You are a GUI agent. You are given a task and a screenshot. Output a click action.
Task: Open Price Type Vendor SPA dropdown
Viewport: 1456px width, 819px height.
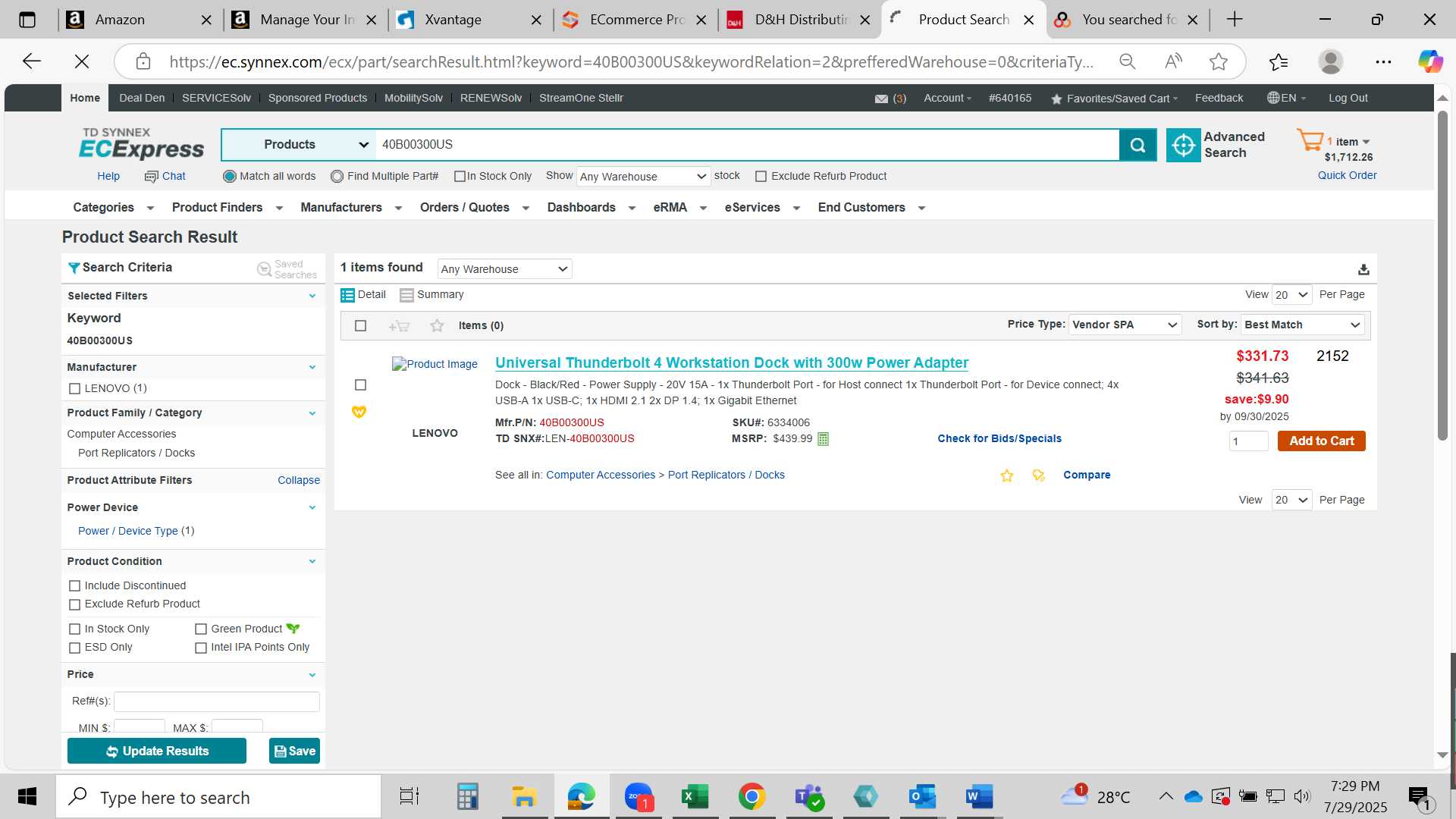pos(1125,325)
